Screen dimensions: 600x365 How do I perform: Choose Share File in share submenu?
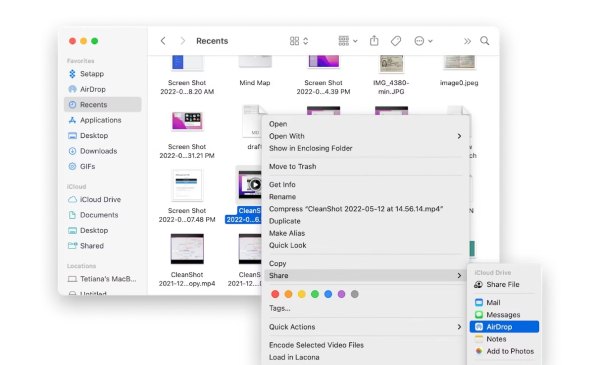point(504,285)
